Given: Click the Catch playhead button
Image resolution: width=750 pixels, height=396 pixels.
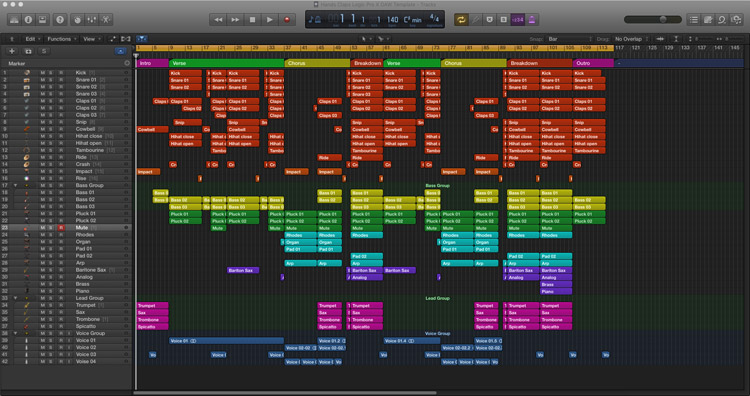Looking at the screenshot, I should (x=142, y=39).
